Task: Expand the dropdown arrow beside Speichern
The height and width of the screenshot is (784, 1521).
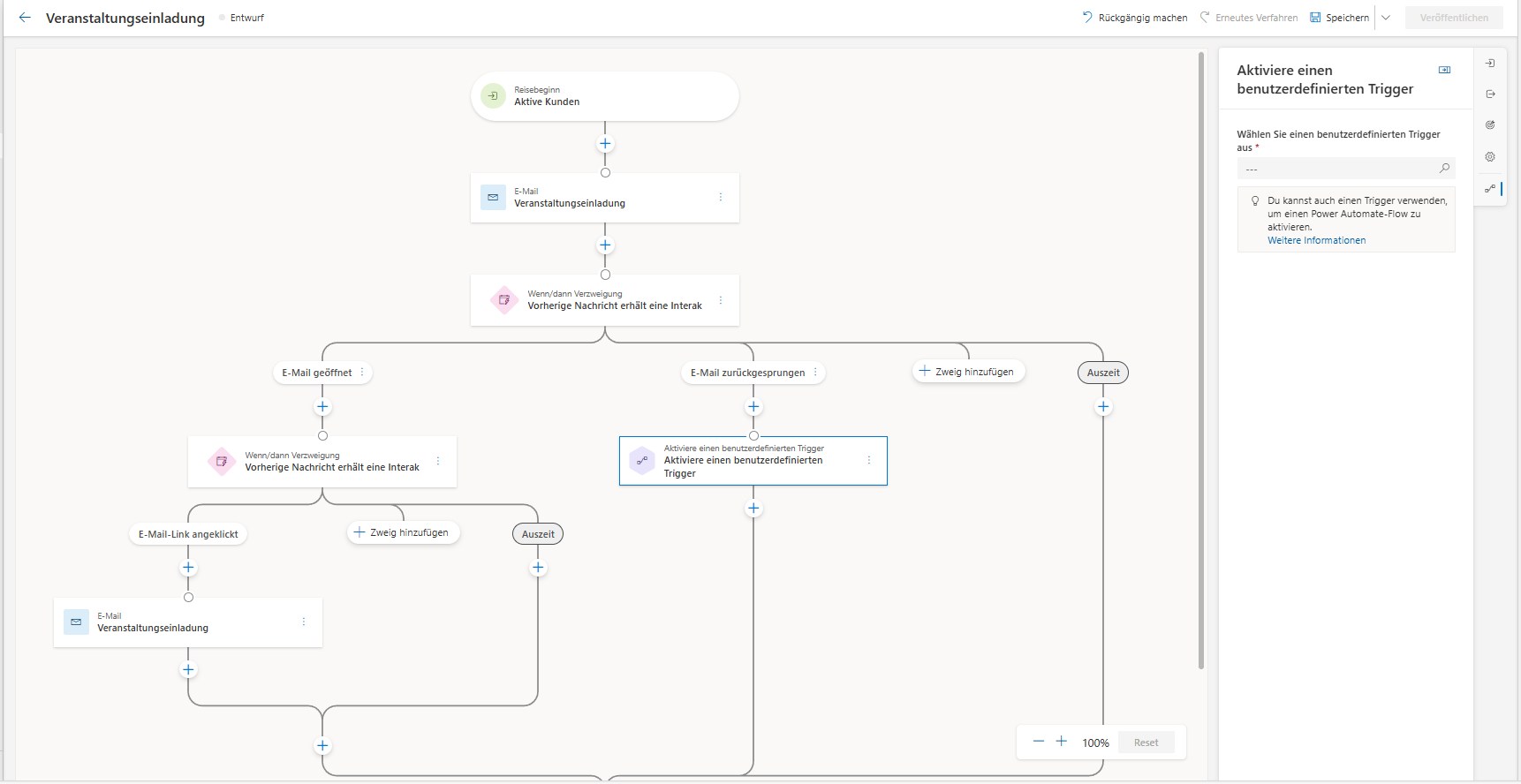Action: (x=1386, y=18)
